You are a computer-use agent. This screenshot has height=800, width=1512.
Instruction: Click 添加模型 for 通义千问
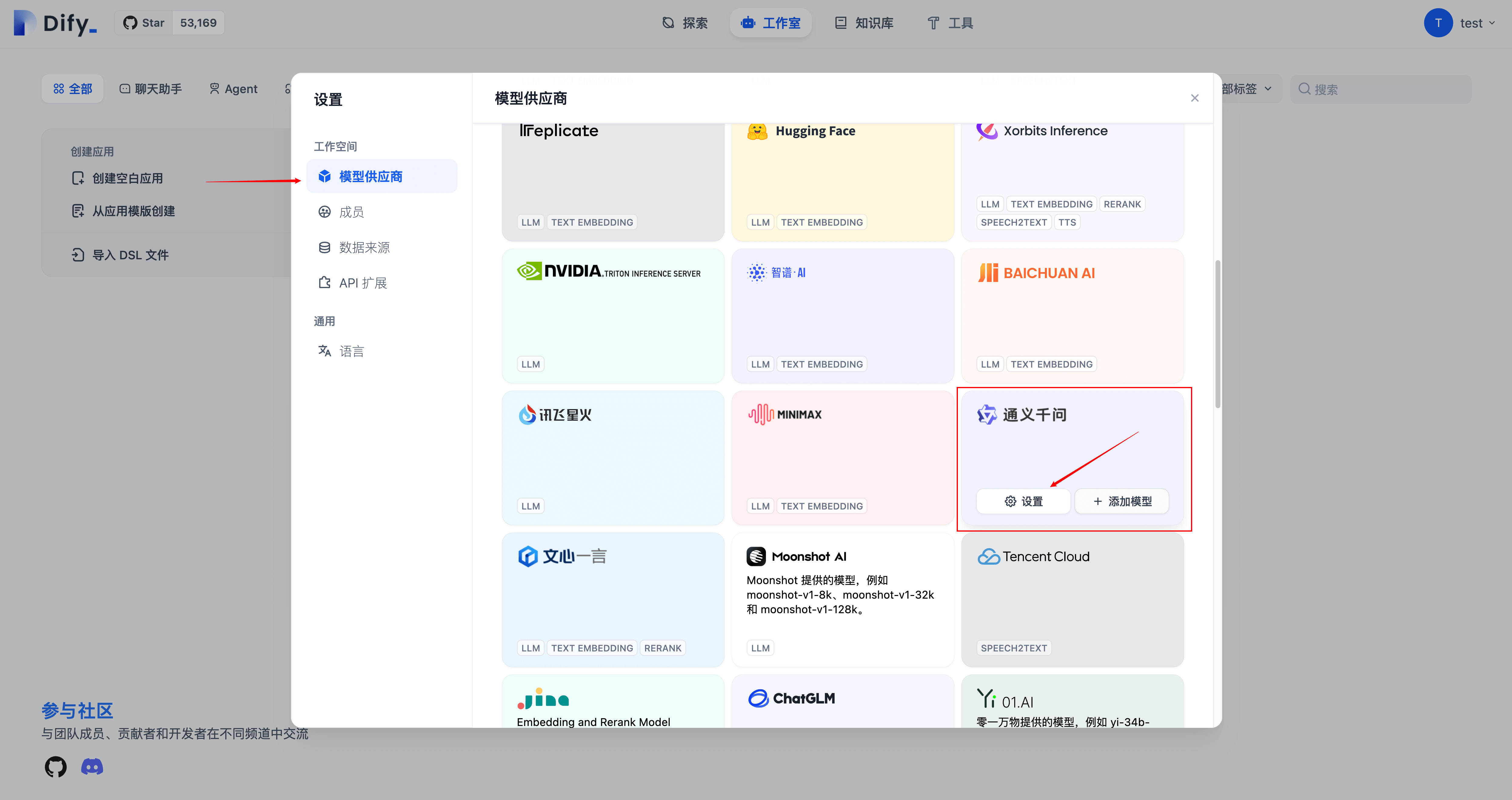point(1122,501)
